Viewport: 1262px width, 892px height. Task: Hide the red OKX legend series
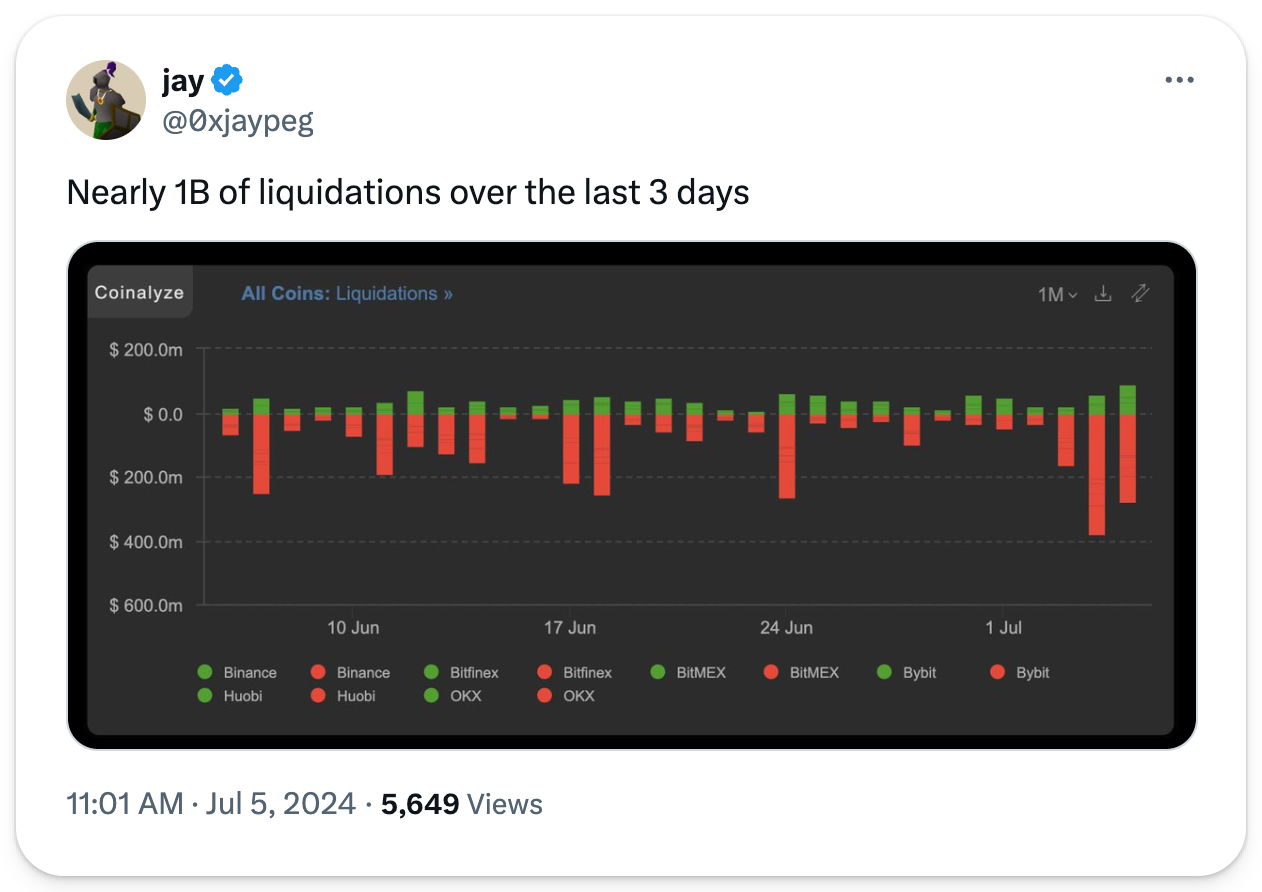pyautogui.click(x=545, y=695)
